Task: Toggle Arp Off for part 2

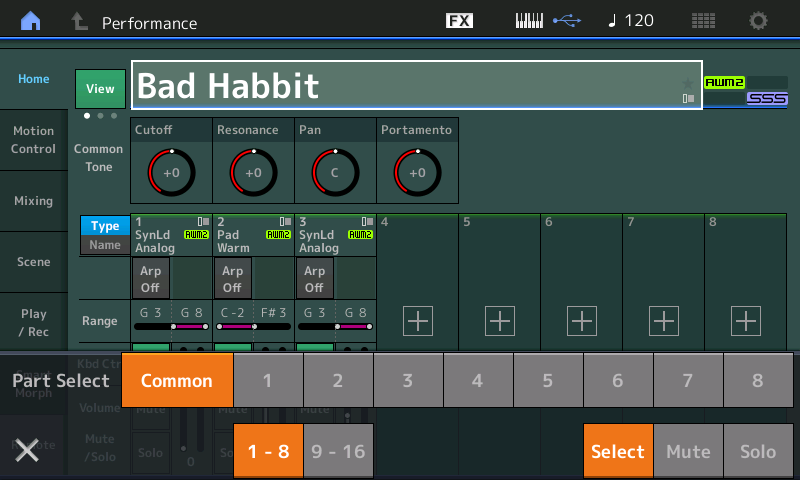Action: 232,279
